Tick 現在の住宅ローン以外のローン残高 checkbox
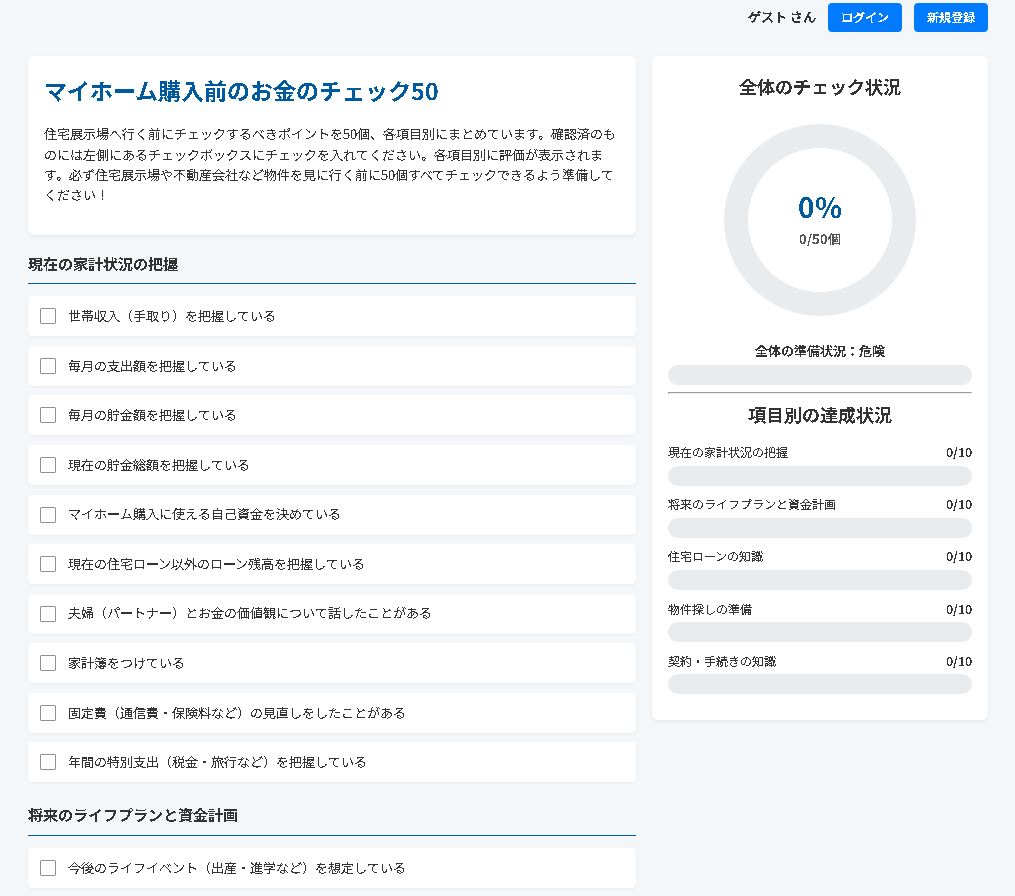The image size is (1015, 896). pyautogui.click(x=48, y=564)
